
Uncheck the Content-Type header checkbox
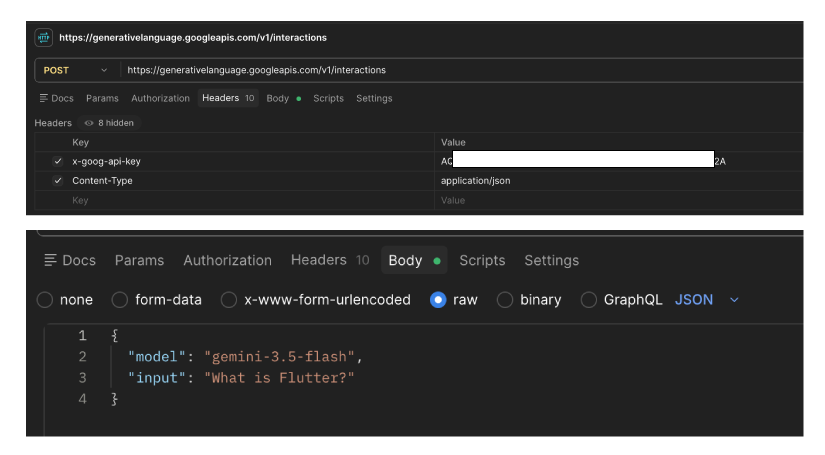pyautogui.click(x=58, y=181)
